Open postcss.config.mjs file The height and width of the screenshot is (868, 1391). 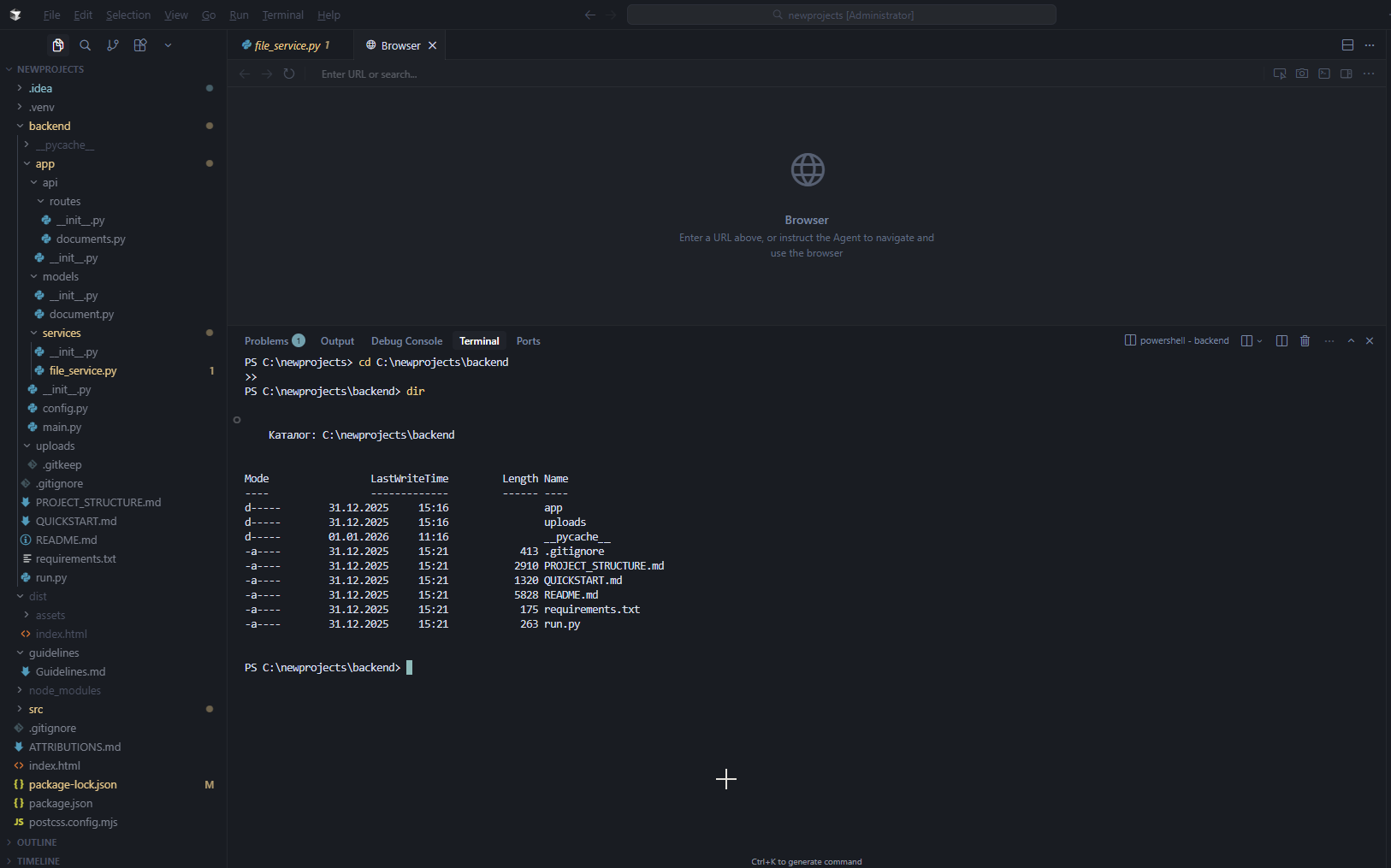tap(113, 822)
